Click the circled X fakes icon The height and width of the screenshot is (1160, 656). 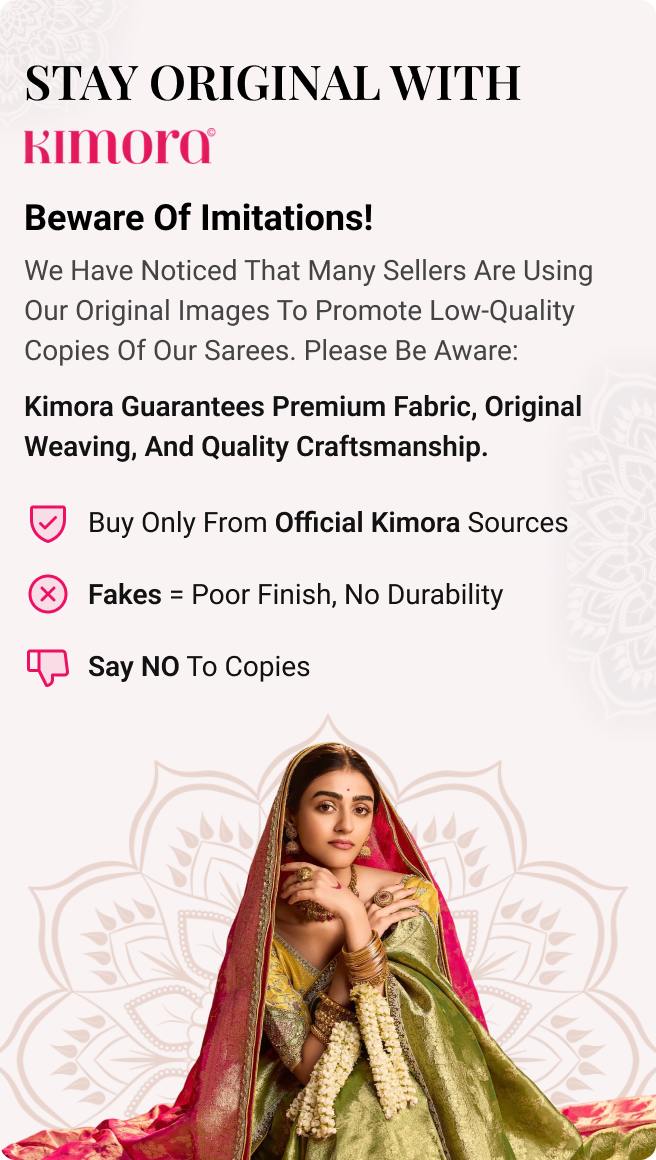tap(47, 594)
